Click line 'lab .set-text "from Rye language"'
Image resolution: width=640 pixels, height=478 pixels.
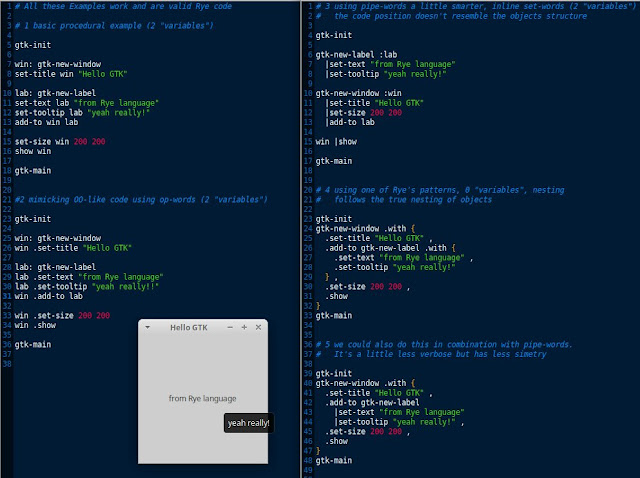[89, 277]
